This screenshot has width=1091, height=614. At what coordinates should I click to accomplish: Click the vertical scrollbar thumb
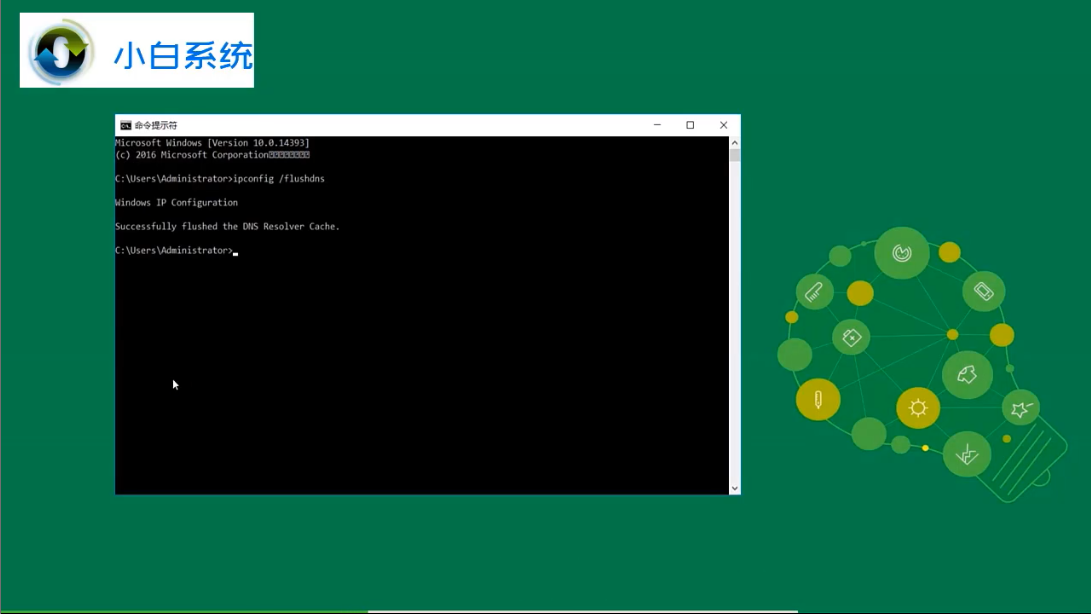[x=735, y=155]
